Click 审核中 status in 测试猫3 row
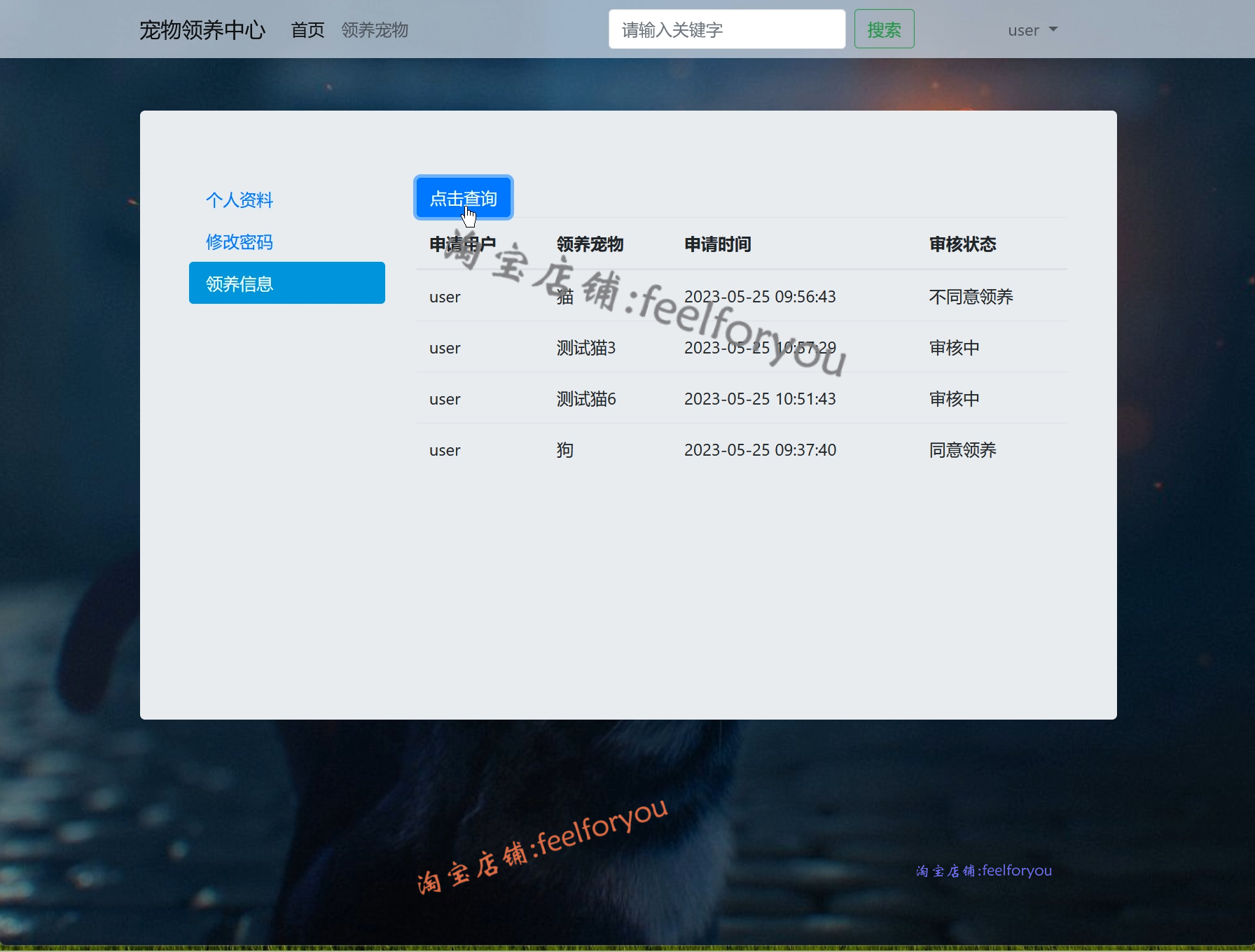Image resolution: width=1255 pixels, height=952 pixels. (x=954, y=348)
